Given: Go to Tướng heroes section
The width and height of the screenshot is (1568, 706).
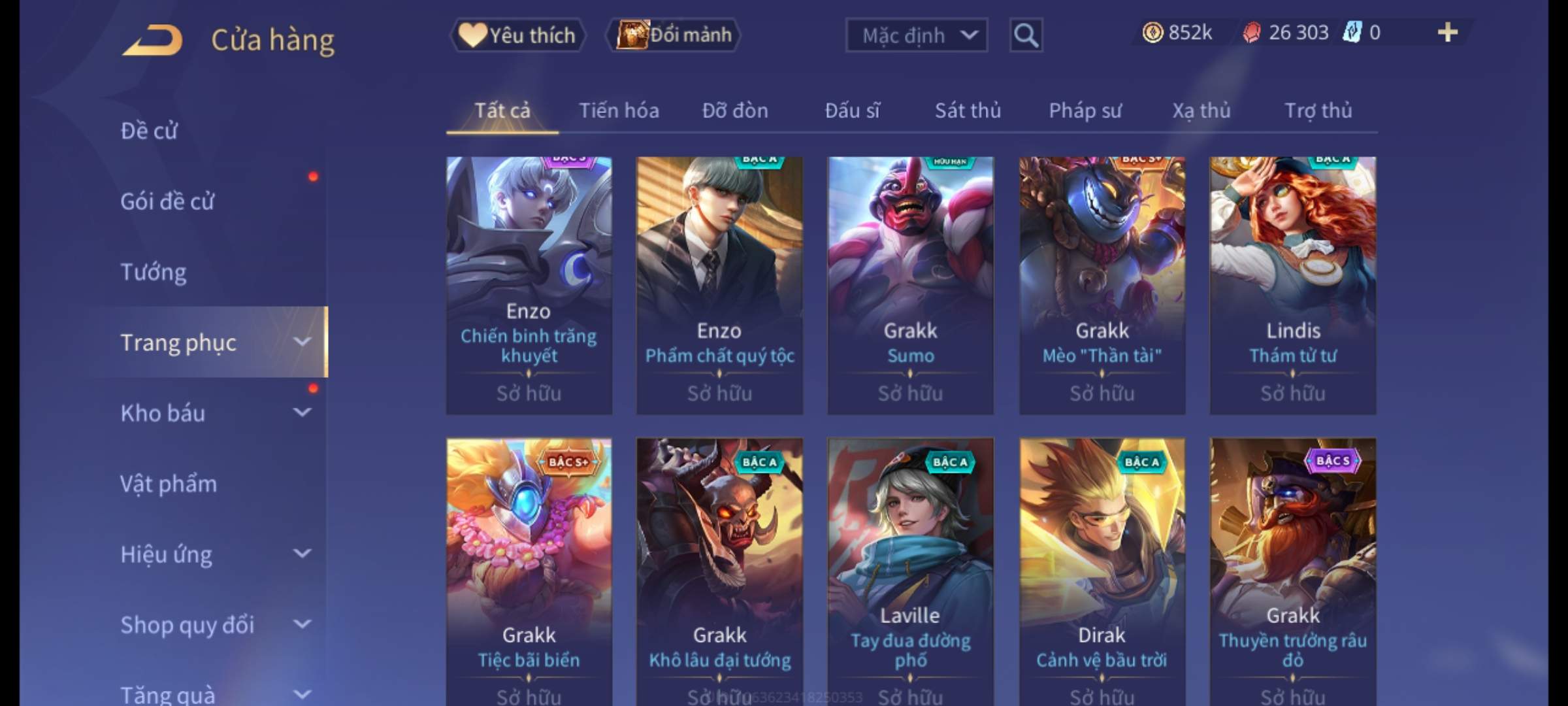Looking at the screenshot, I should click(x=154, y=272).
